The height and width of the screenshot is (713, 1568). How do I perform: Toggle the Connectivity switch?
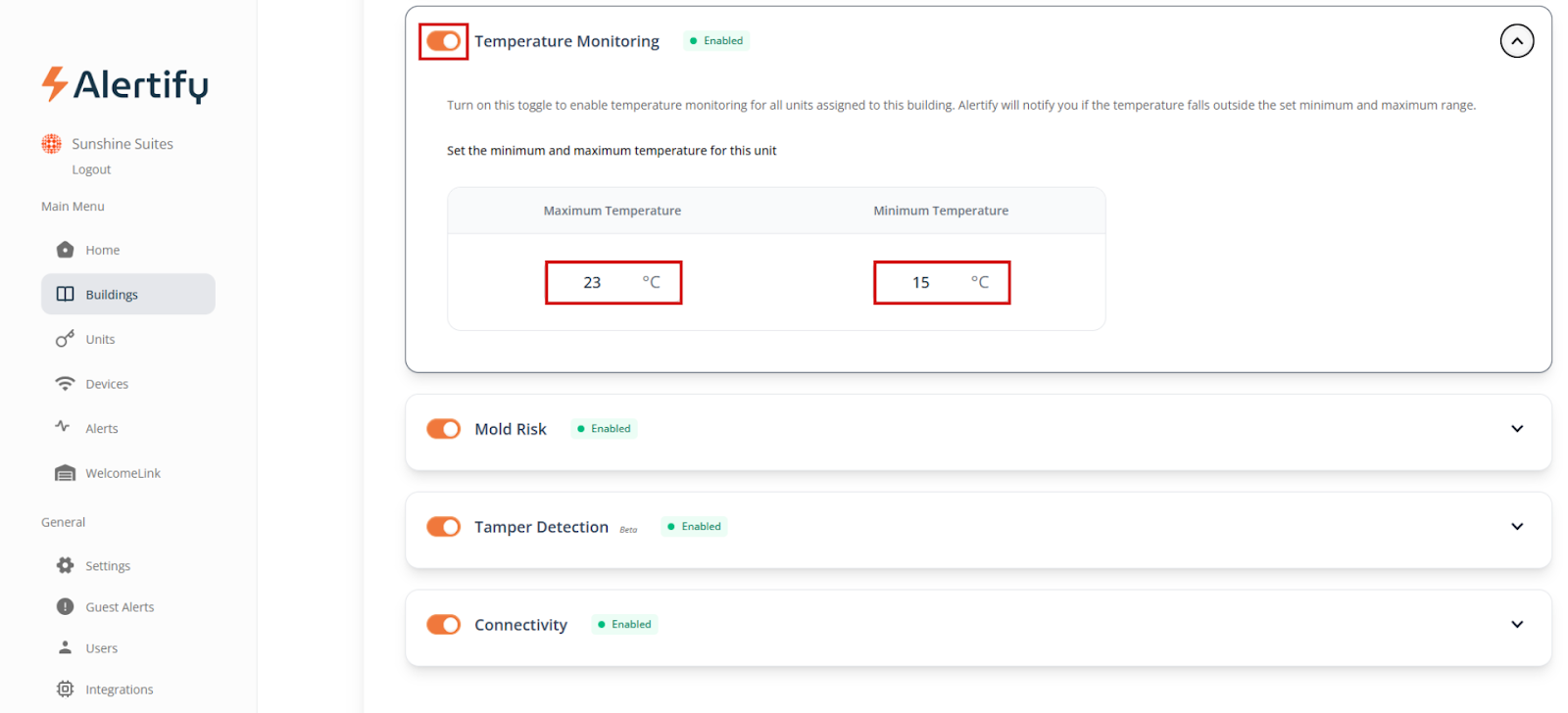444,625
